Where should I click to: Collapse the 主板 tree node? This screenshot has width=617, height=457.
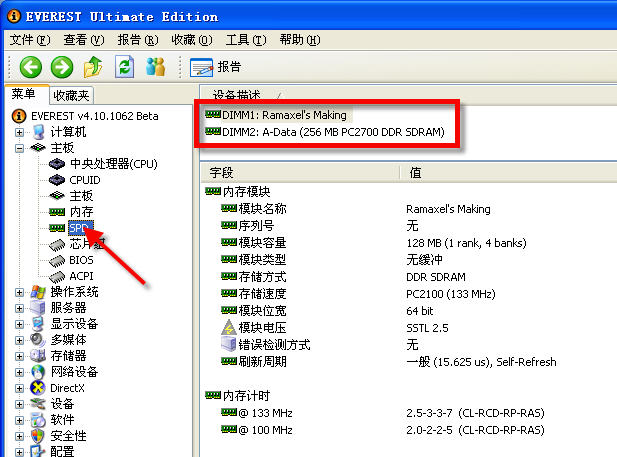click(x=19, y=148)
